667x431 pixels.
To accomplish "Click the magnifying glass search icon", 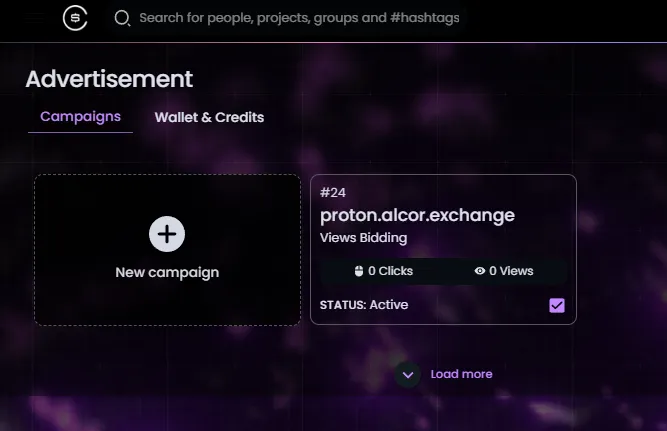I will tap(122, 18).
